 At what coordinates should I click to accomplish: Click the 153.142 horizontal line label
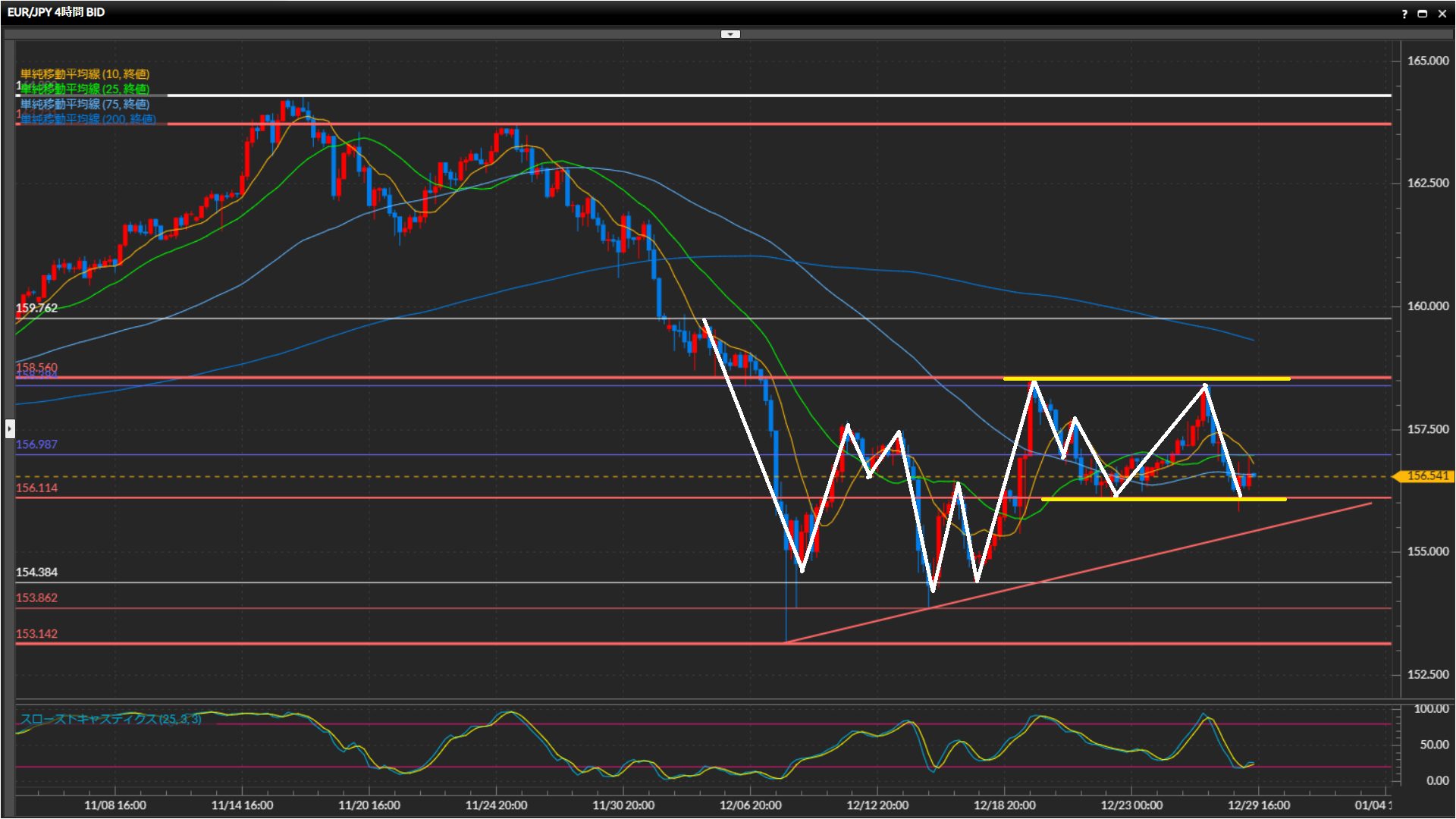(36, 634)
